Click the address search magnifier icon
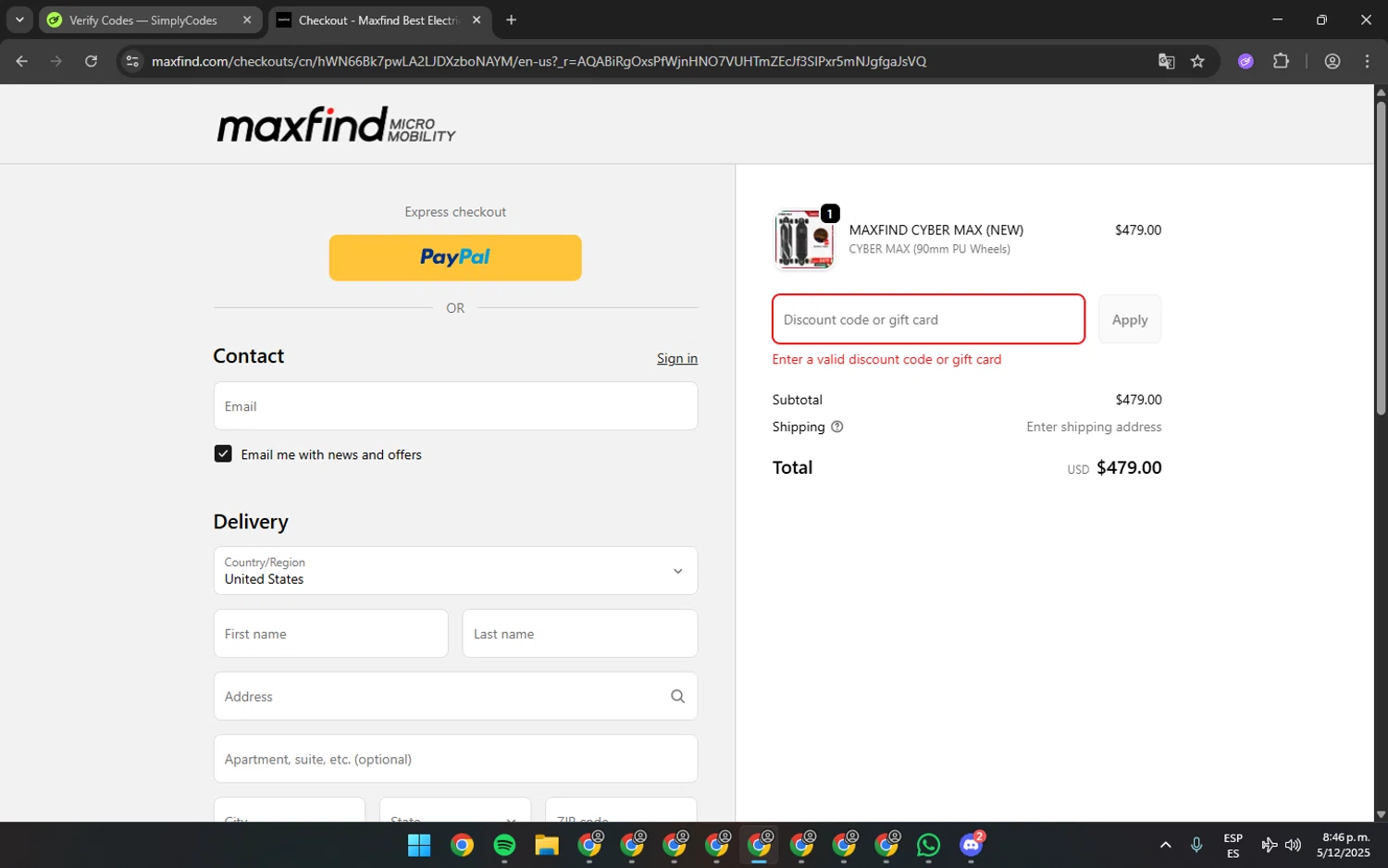 coord(677,696)
